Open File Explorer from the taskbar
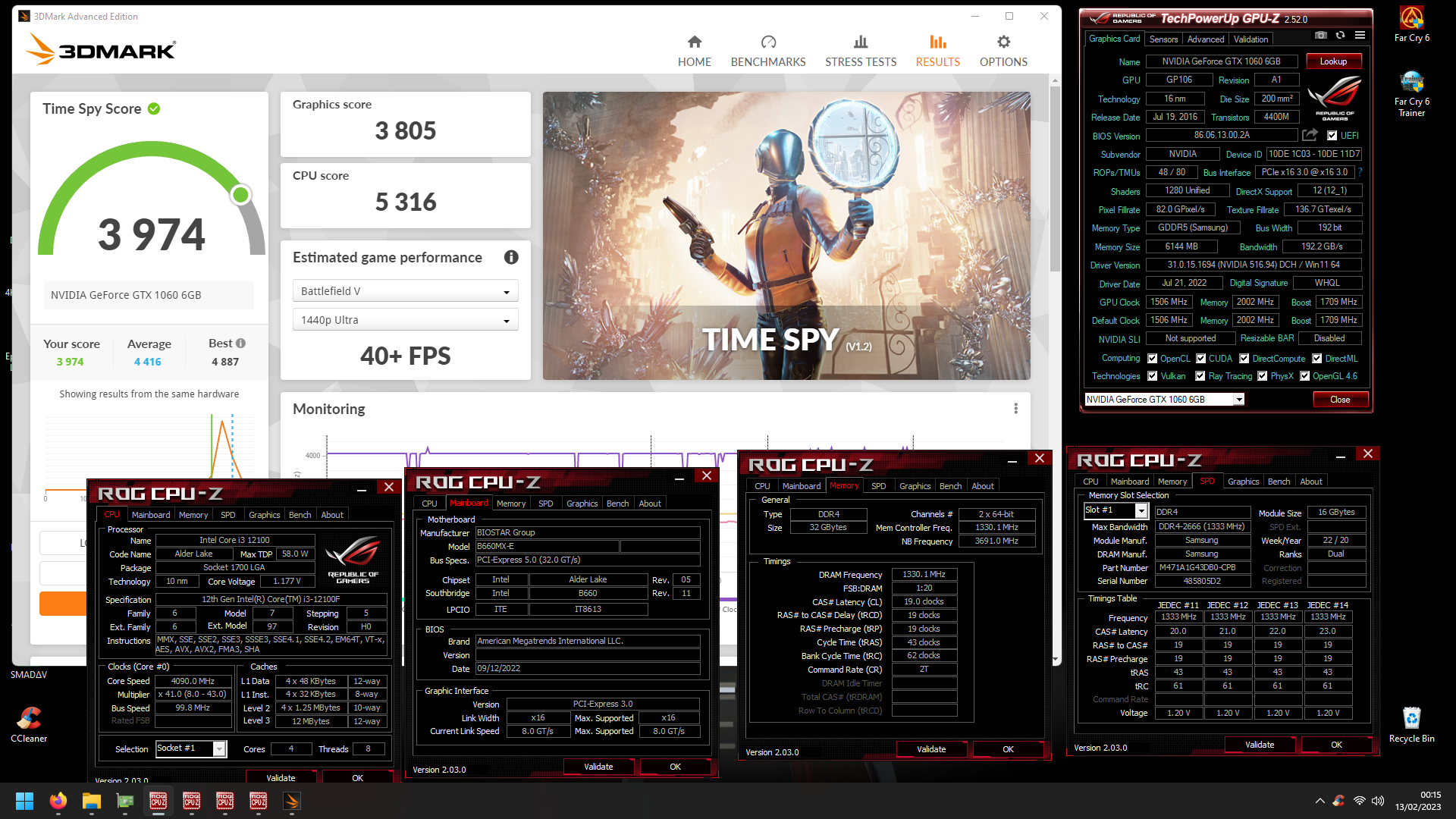 (x=92, y=801)
